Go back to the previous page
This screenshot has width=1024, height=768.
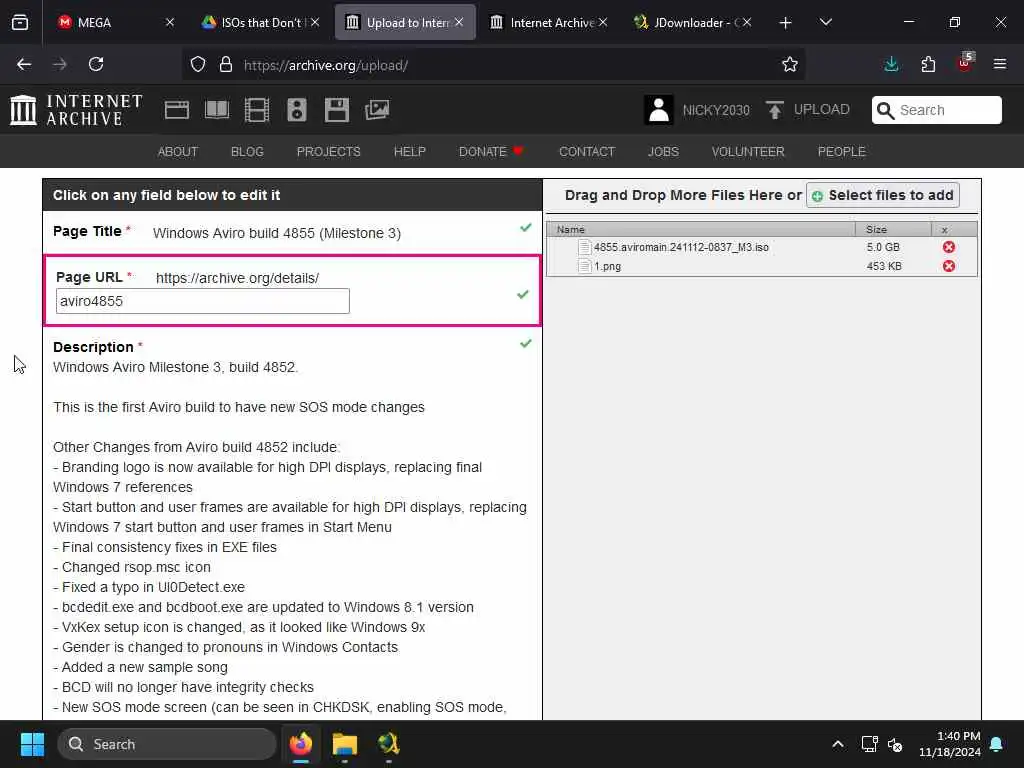coord(24,64)
